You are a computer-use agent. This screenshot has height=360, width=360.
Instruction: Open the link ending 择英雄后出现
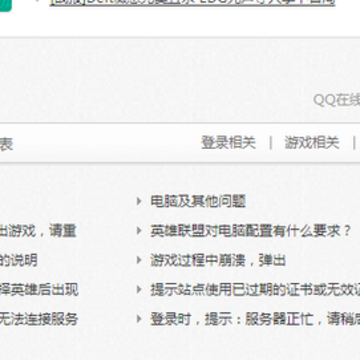coord(39,290)
